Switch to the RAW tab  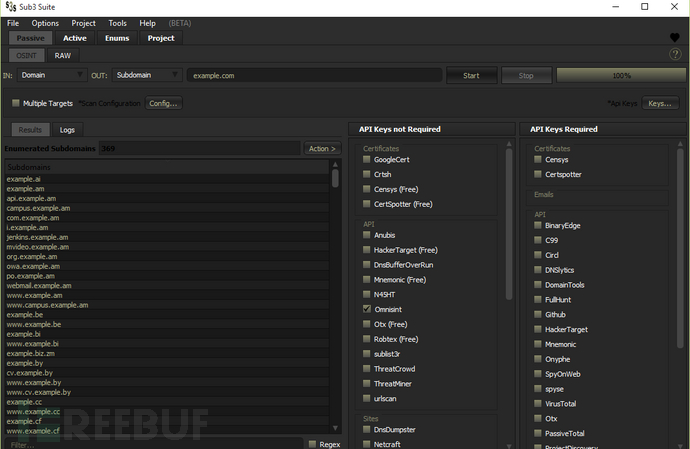tap(62, 56)
